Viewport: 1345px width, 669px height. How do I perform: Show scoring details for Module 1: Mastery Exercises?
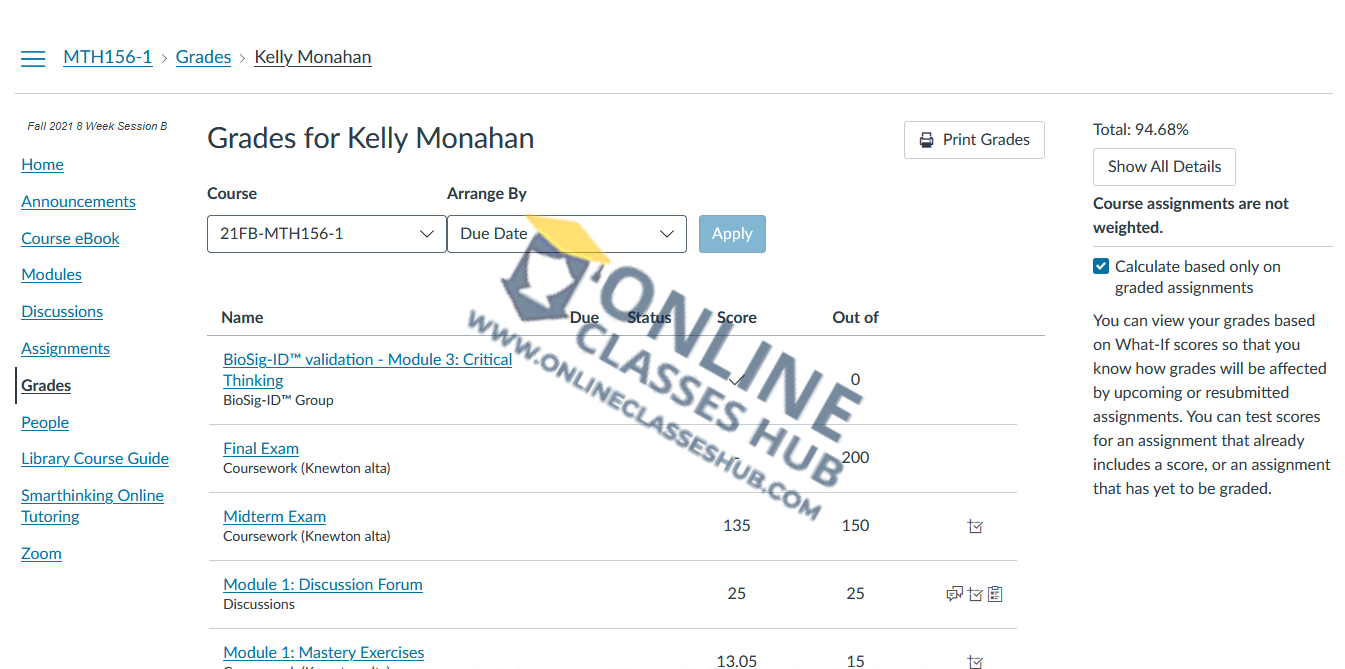pos(975,661)
